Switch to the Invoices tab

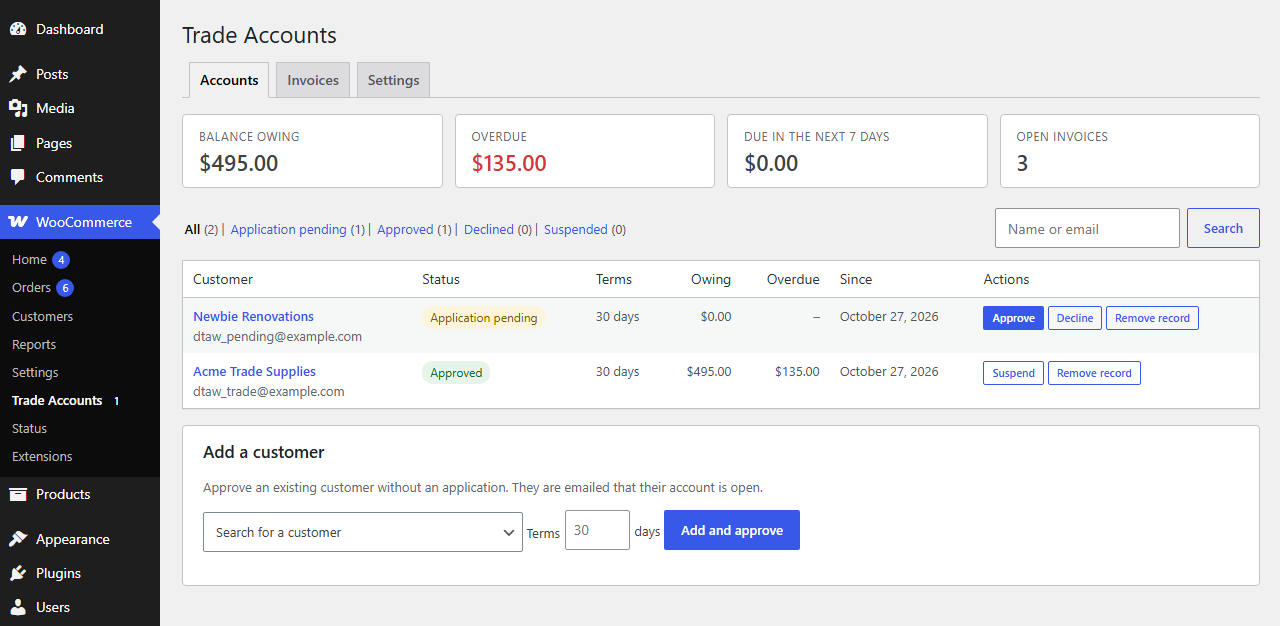(313, 80)
